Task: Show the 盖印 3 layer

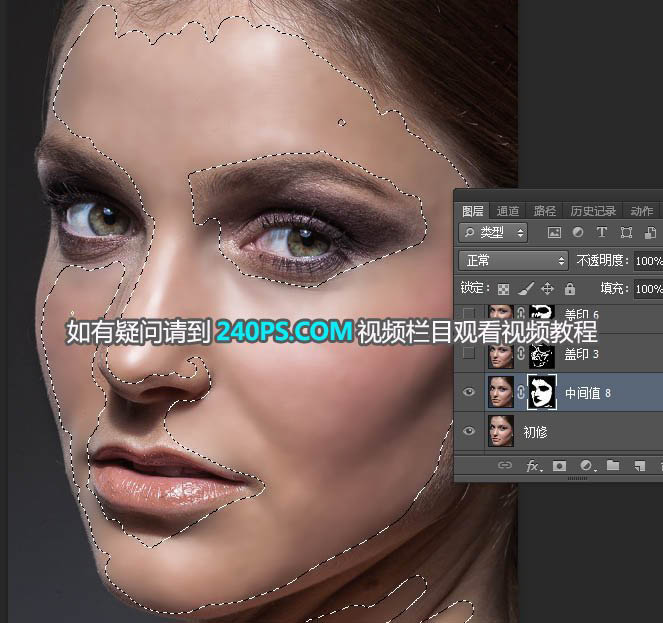Action: (x=469, y=354)
